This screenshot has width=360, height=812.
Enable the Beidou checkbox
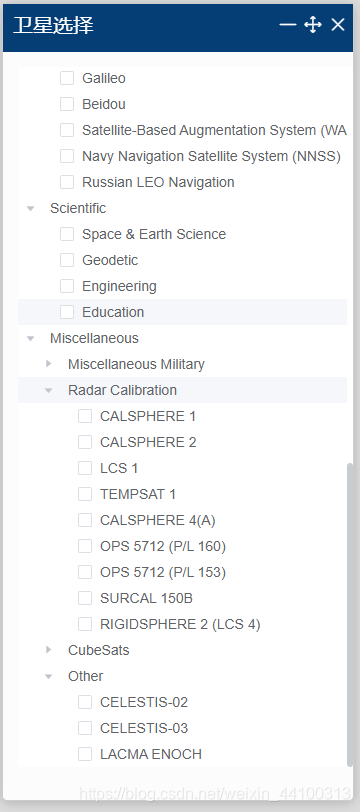click(x=67, y=104)
